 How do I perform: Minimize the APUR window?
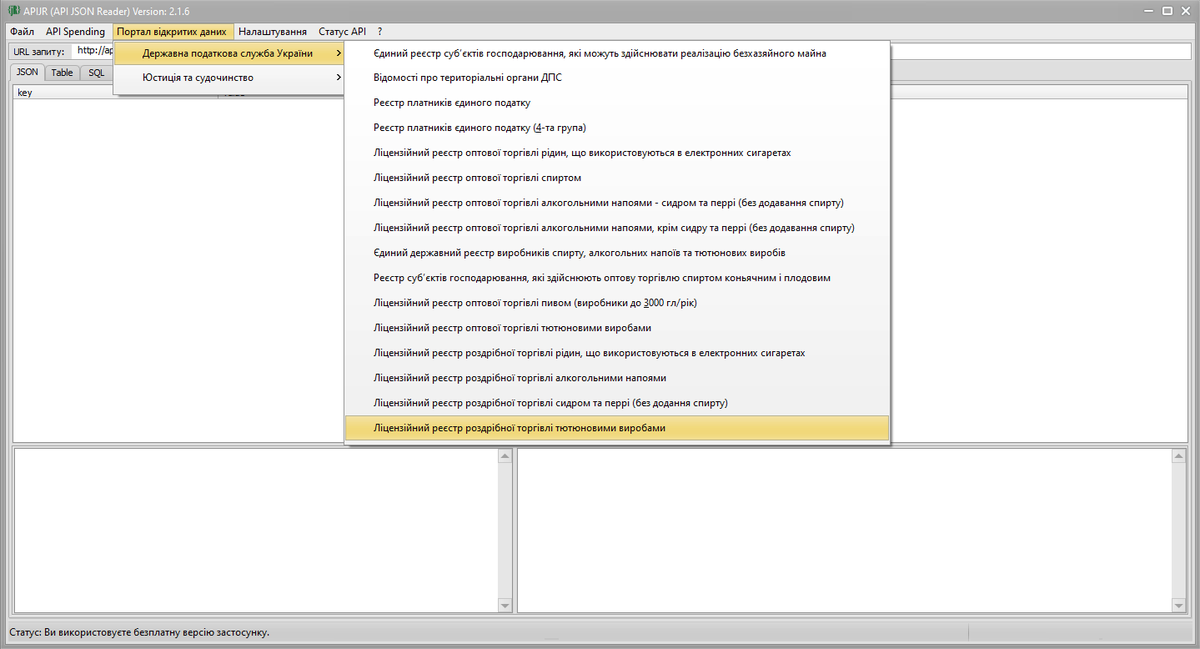[x=1147, y=10]
